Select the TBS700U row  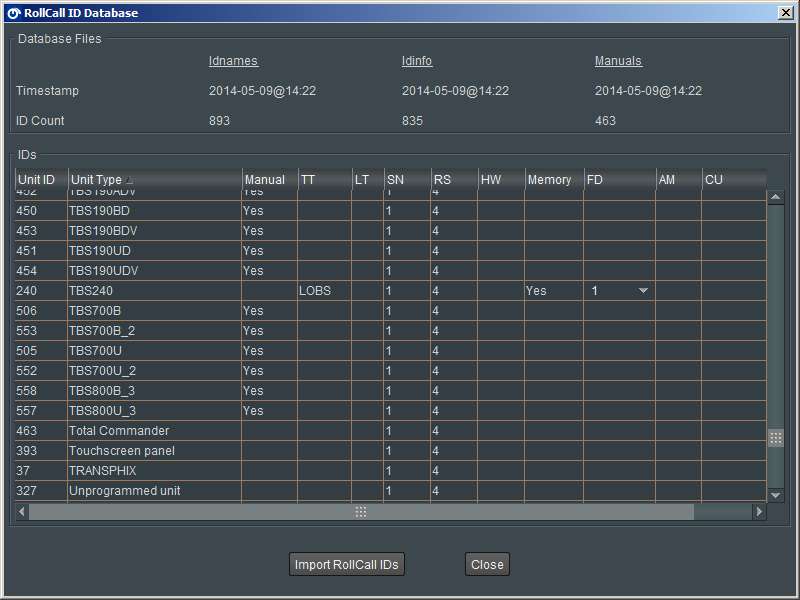coord(390,351)
